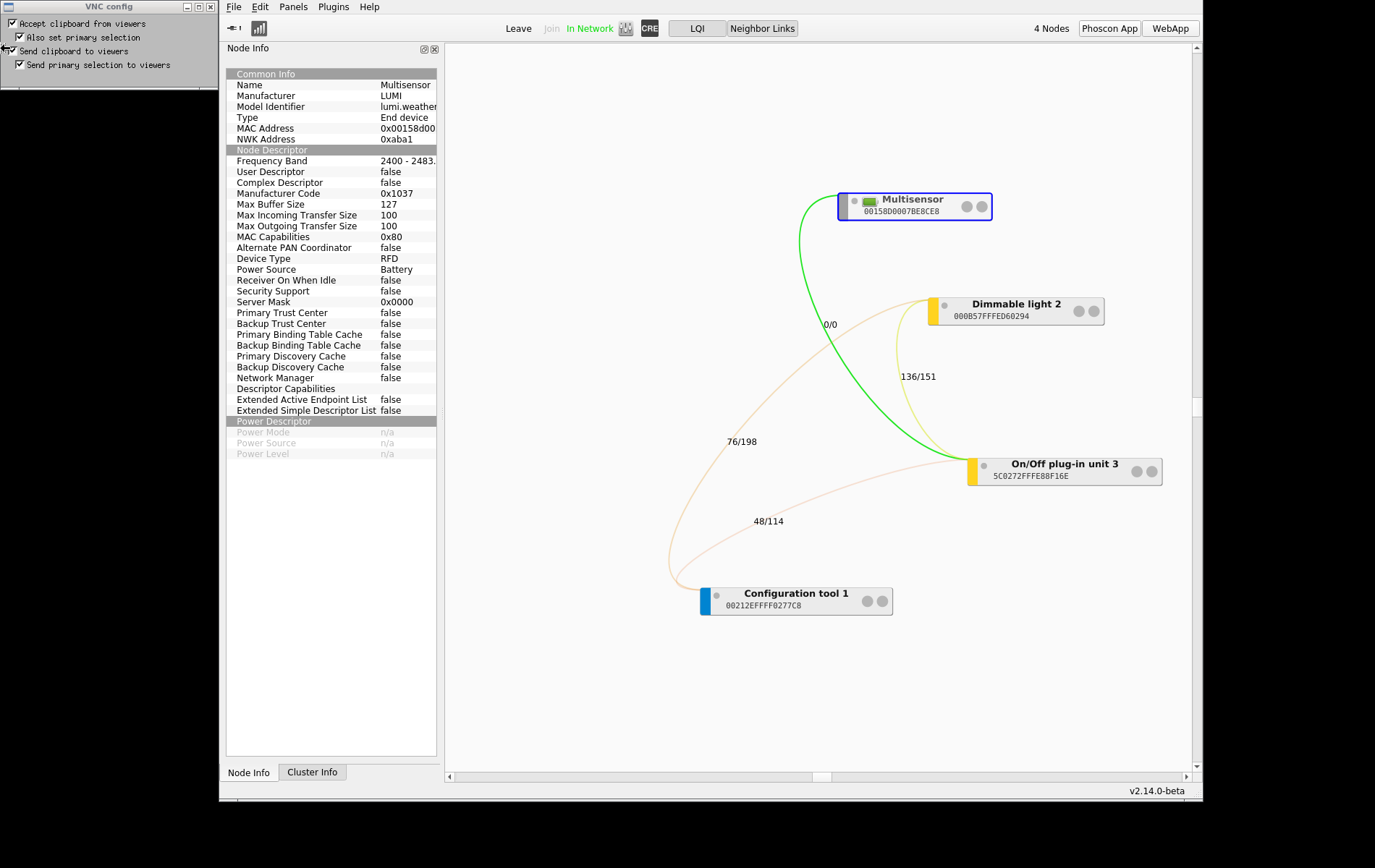Viewport: 1375px width, 868px height.
Task: Switch to the Cluster Info tab
Action: click(x=312, y=772)
